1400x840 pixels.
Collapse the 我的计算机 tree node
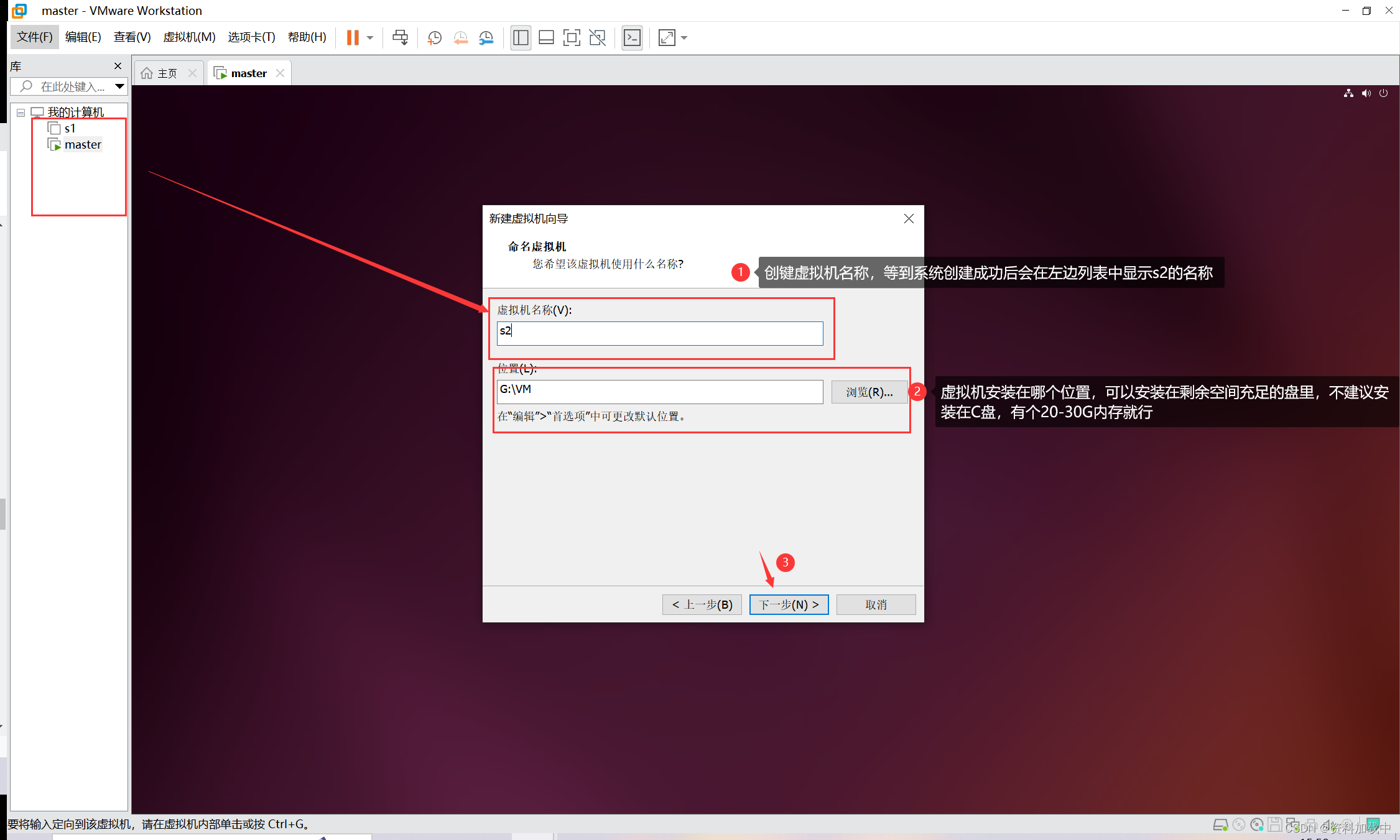(x=21, y=113)
